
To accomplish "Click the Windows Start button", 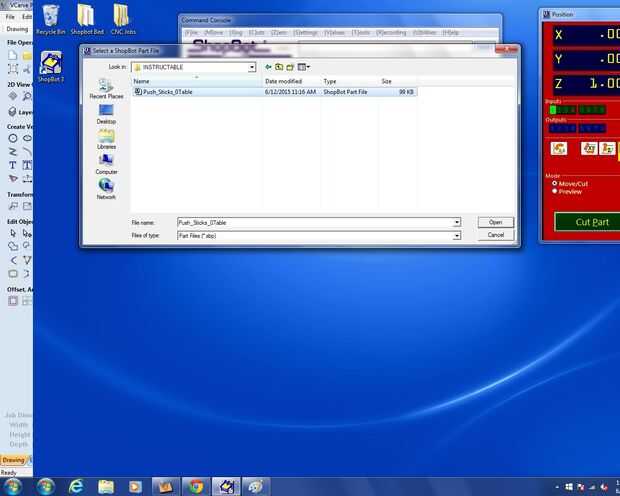I will pyautogui.click(x=12, y=487).
